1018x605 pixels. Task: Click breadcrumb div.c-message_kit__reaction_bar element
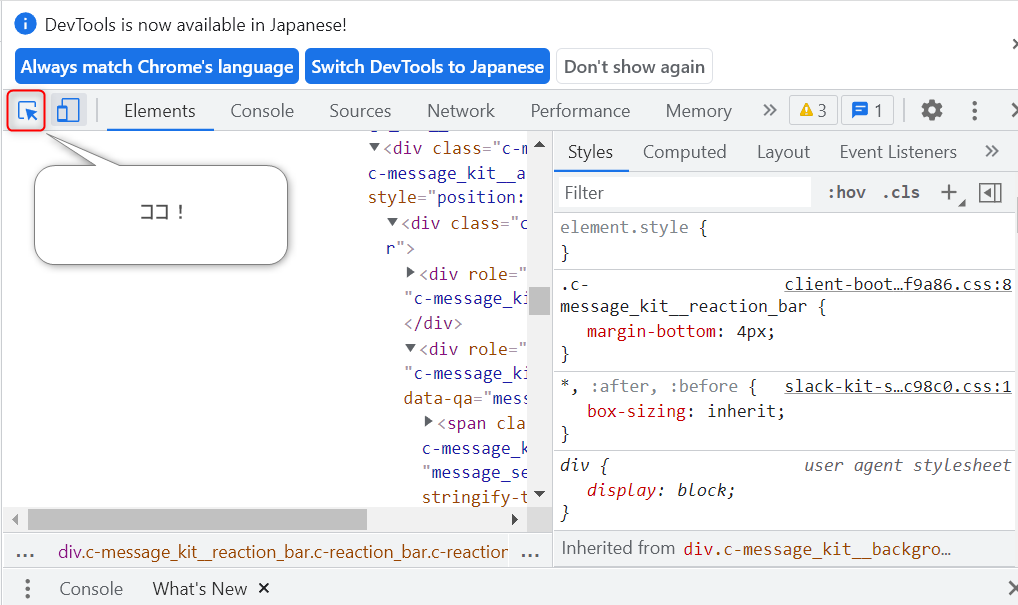pyautogui.click(x=282, y=552)
